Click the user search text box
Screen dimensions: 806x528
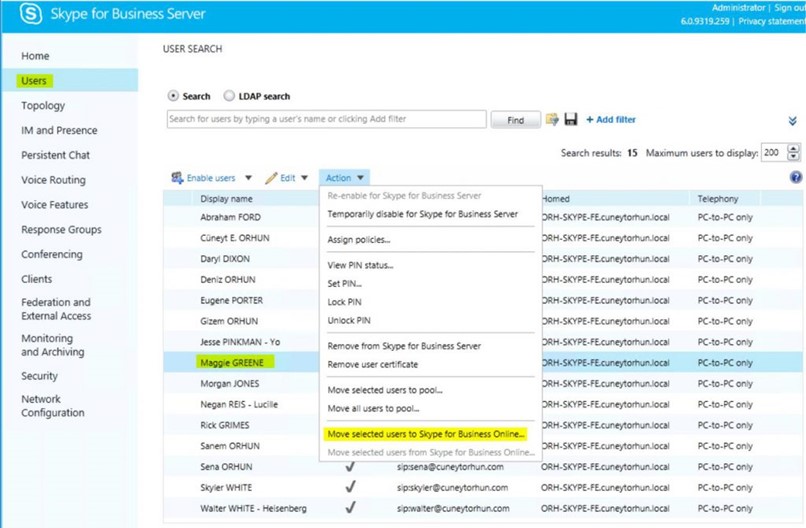click(326, 119)
